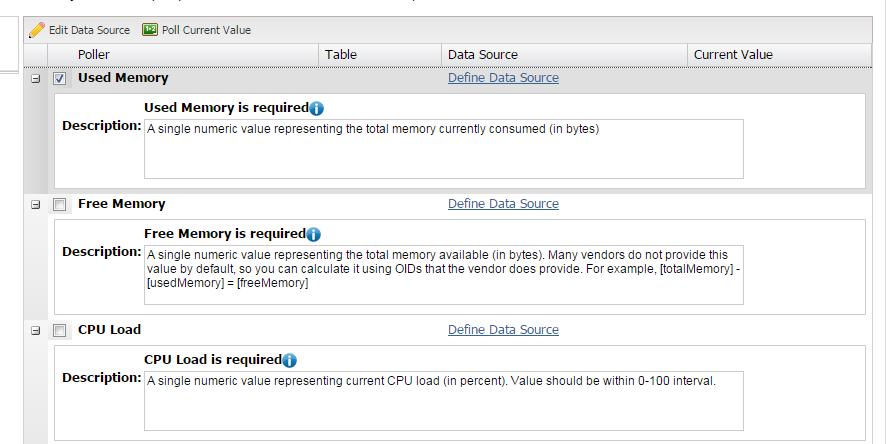Click the Poll Current Value icon

150,30
